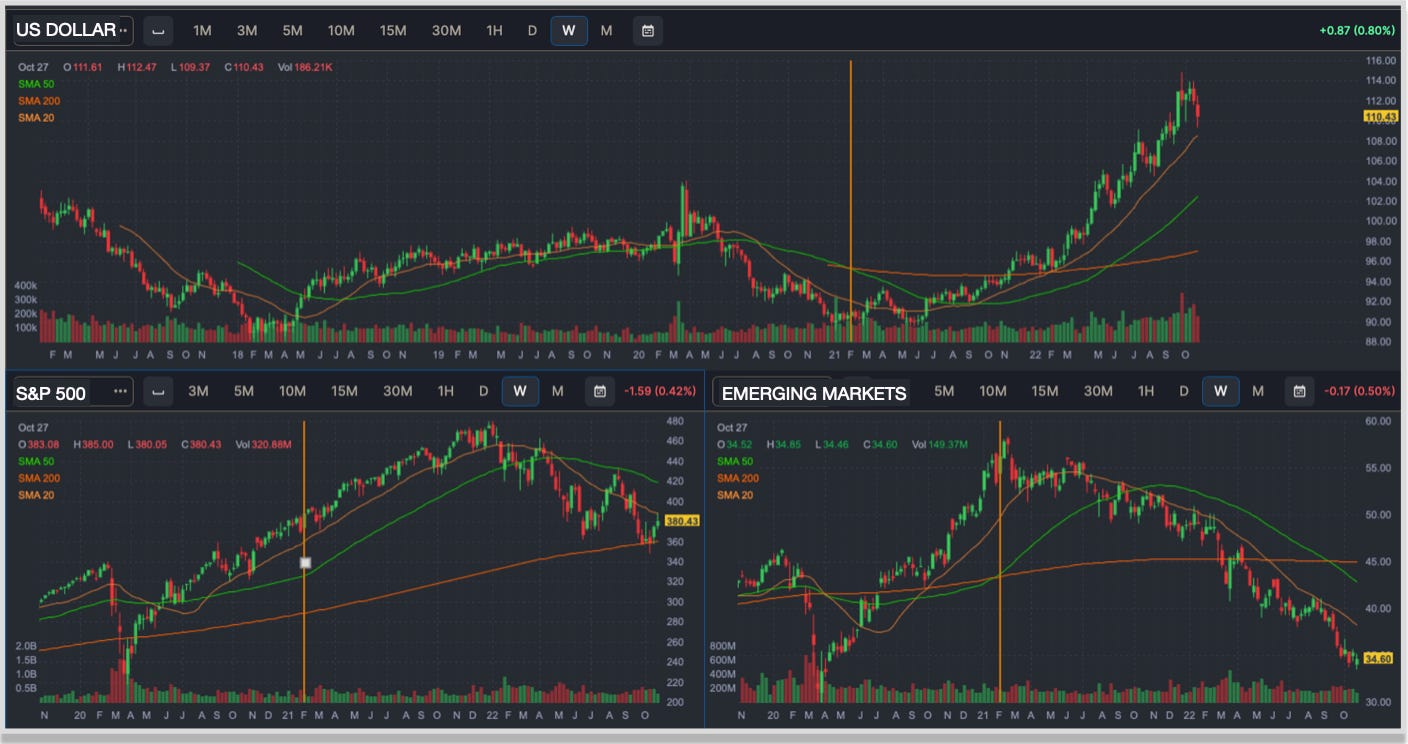The height and width of the screenshot is (744, 1408).
Task: Select 3M interval in S&P 500 chart
Action: pyautogui.click(x=199, y=391)
